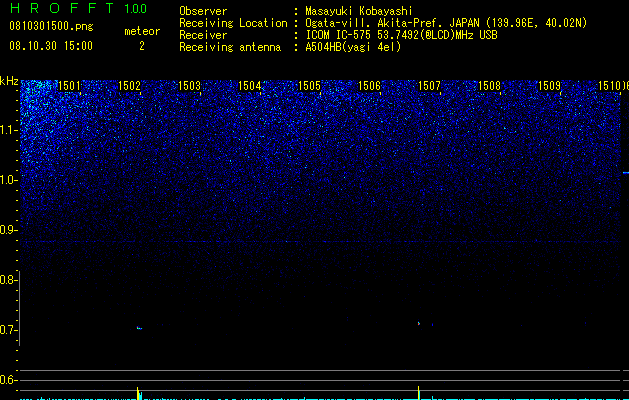
Task: Click the HROFFT program title
Action: point(62,8)
